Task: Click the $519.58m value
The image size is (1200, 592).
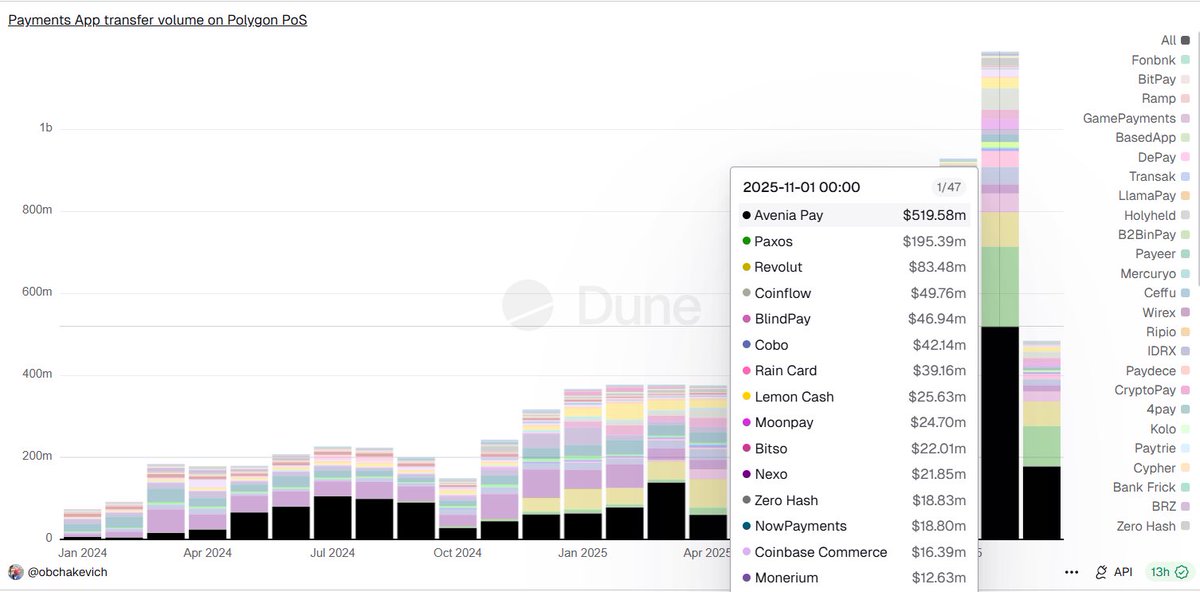Action: 934,215
